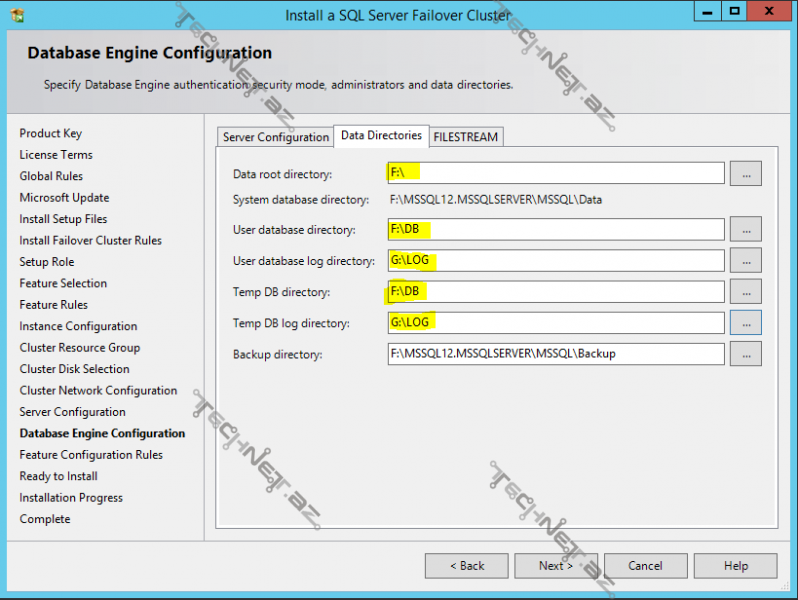Browse for the Data root directory
This screenshot has height=600, width=798.
coord(745,173)
